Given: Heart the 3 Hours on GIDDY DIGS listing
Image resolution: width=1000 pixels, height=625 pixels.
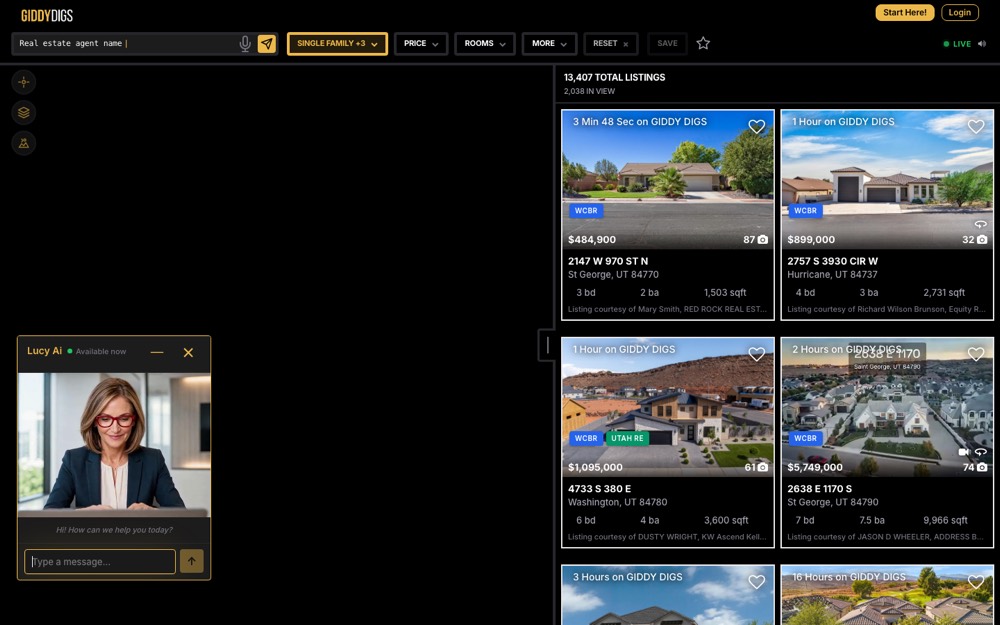Looking at the screenshot, I should pyautogui.click(x=756, y=582).
